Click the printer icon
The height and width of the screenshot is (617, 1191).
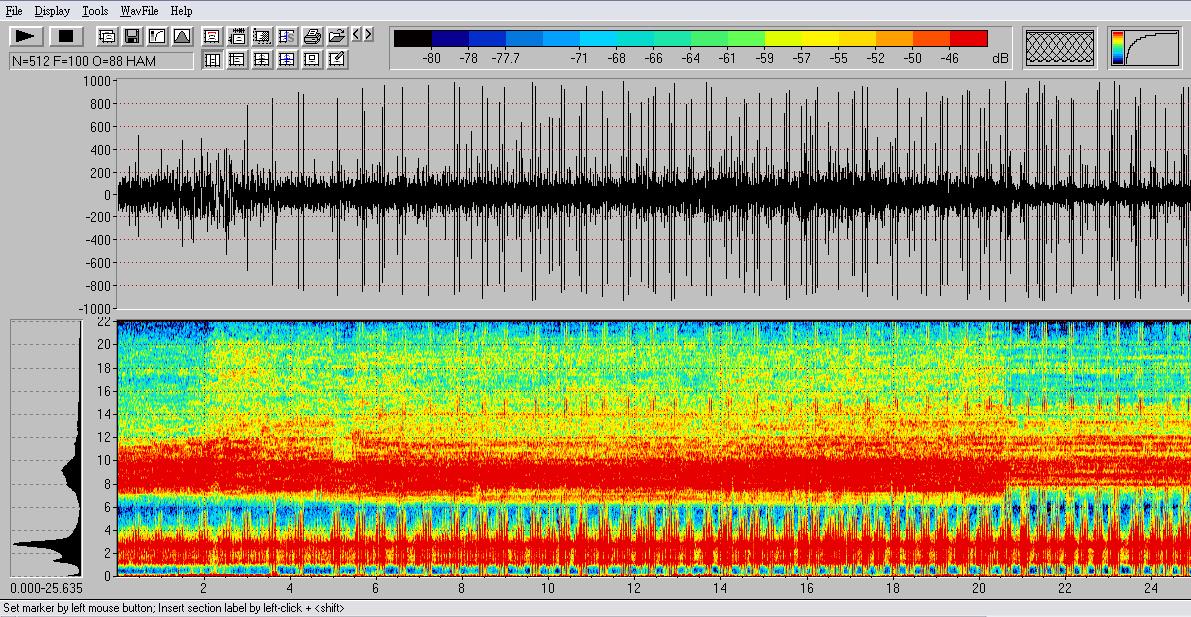[312, 37]
